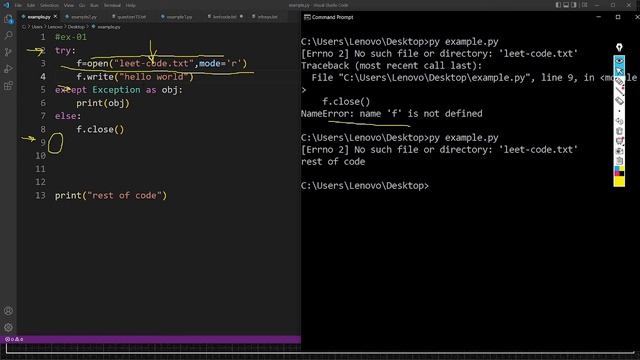The width and height of the screenshot is (640, 360).
Task: Open the Terminal menu
Action: (112, 5)
